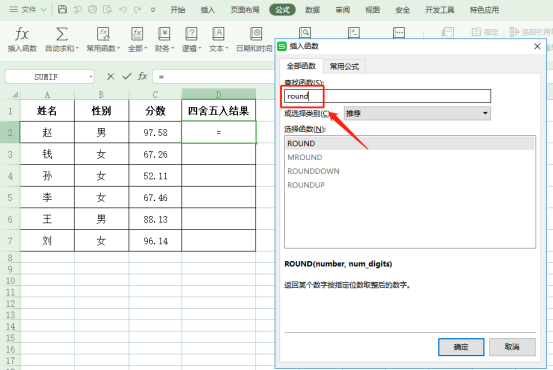The image size is (553, 370).
Task: Click the cell with score 67.26
Action: pos(155,154)
